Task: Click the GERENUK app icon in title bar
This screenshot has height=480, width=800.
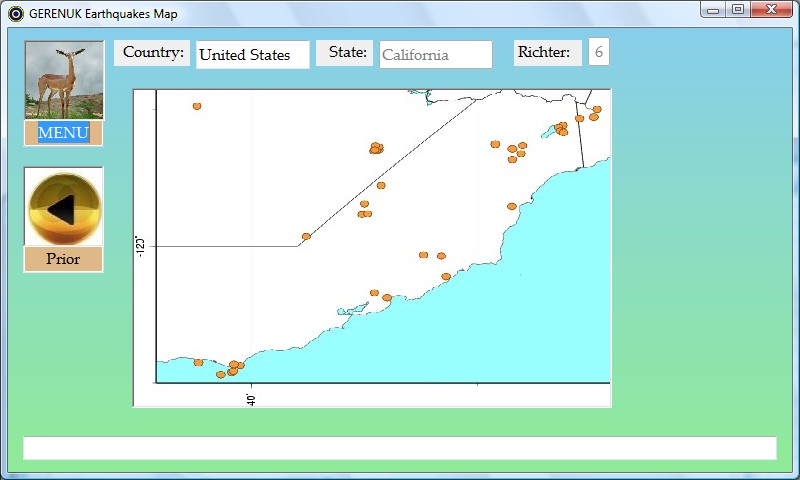Action: pyautogui.click(x=15, y=13)
